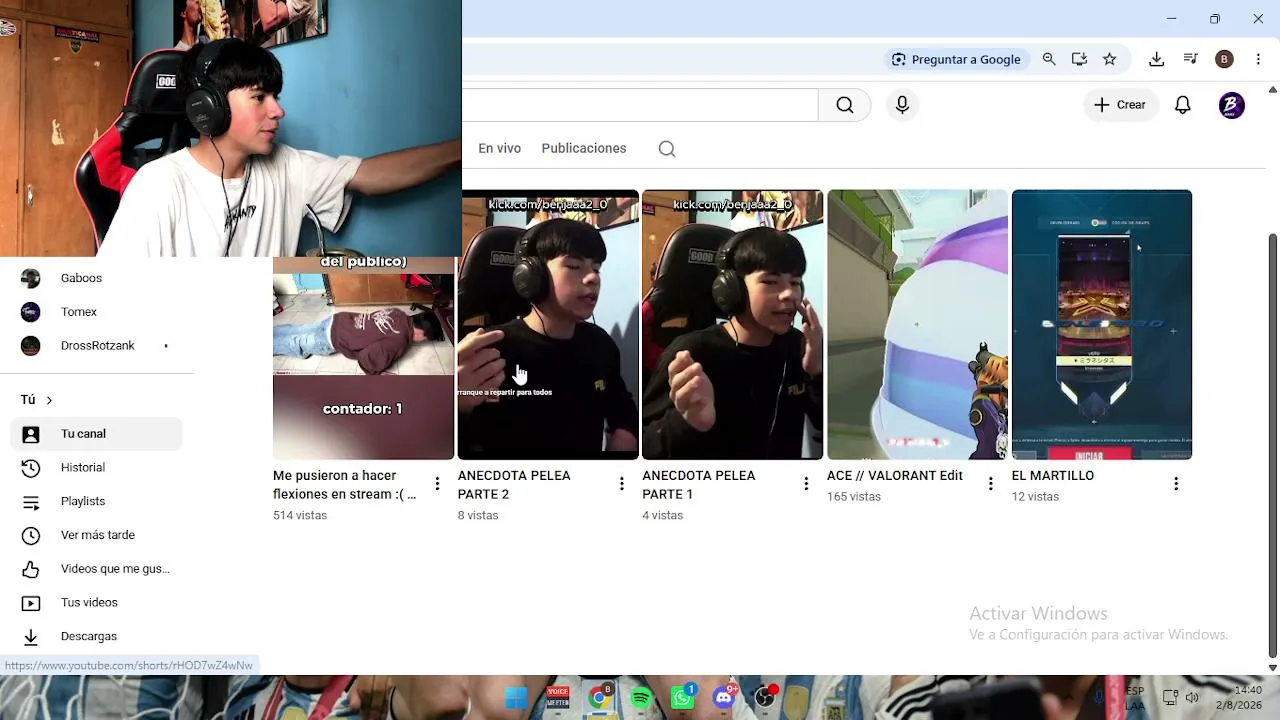Viewport: 1280px width, 720px height.
Task: Open the Windows Start button
Action: (516, 697)
